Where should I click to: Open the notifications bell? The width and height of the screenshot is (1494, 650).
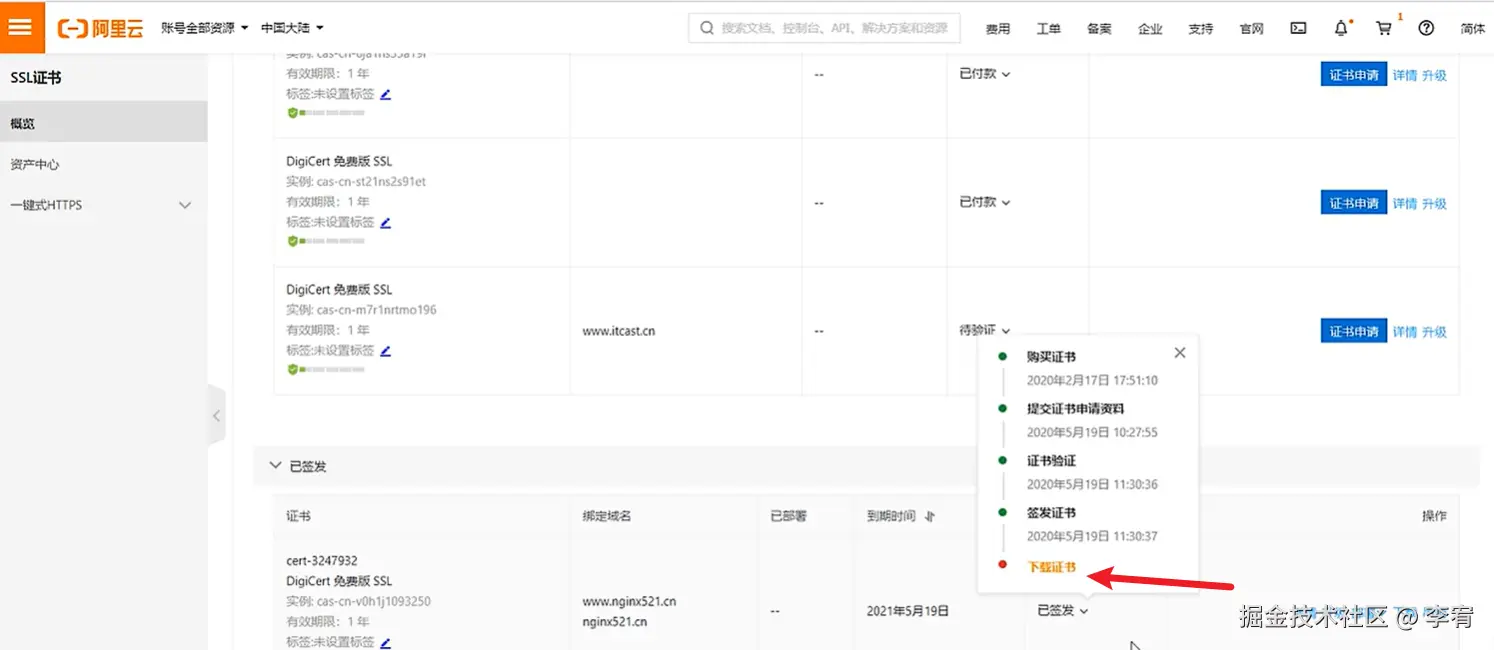(1341, 28)
